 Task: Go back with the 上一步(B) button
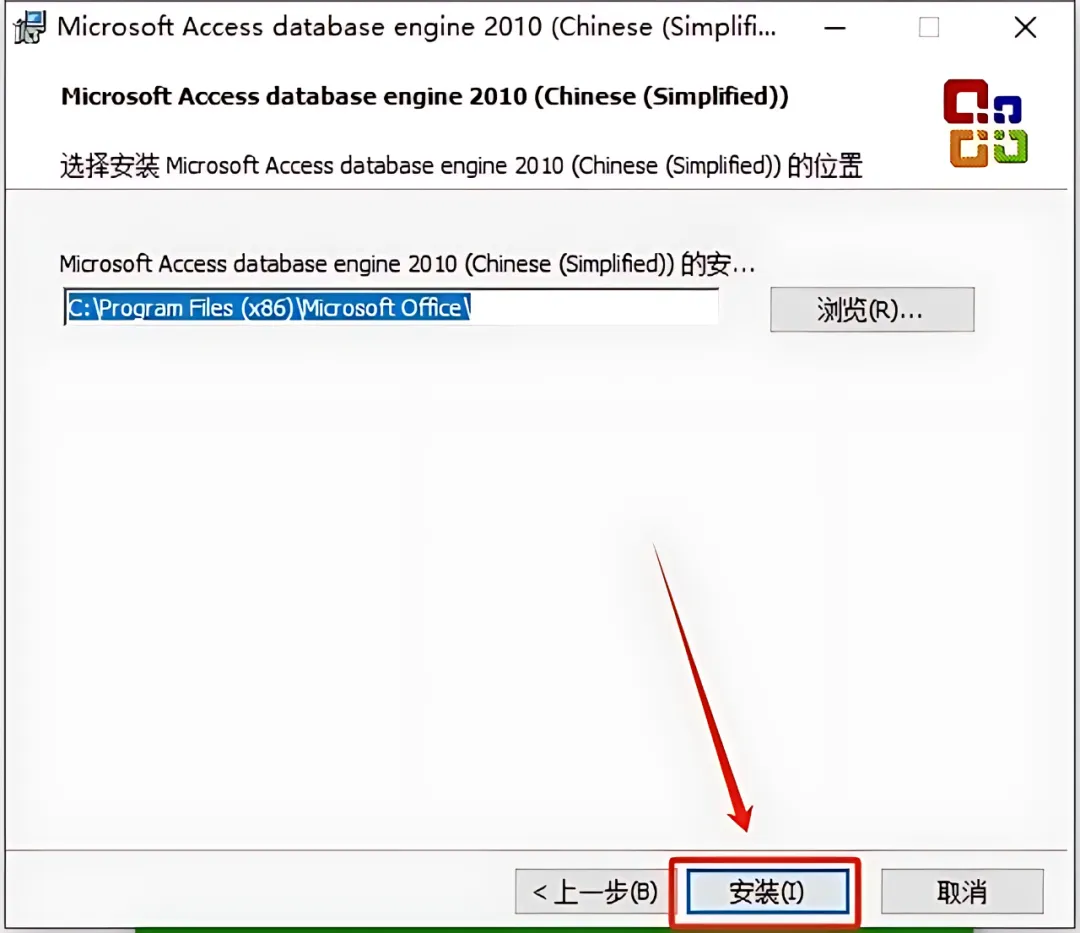point(594,892)
